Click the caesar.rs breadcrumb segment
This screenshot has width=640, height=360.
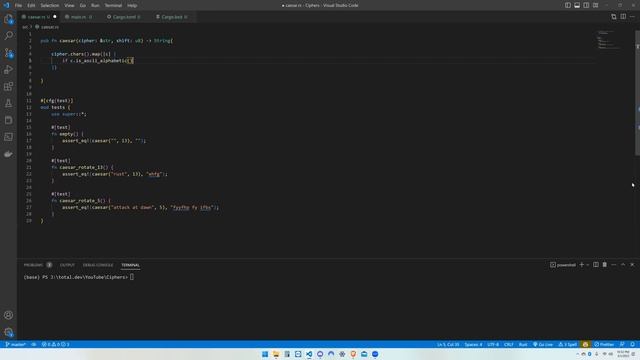click(x=50, y=27)
